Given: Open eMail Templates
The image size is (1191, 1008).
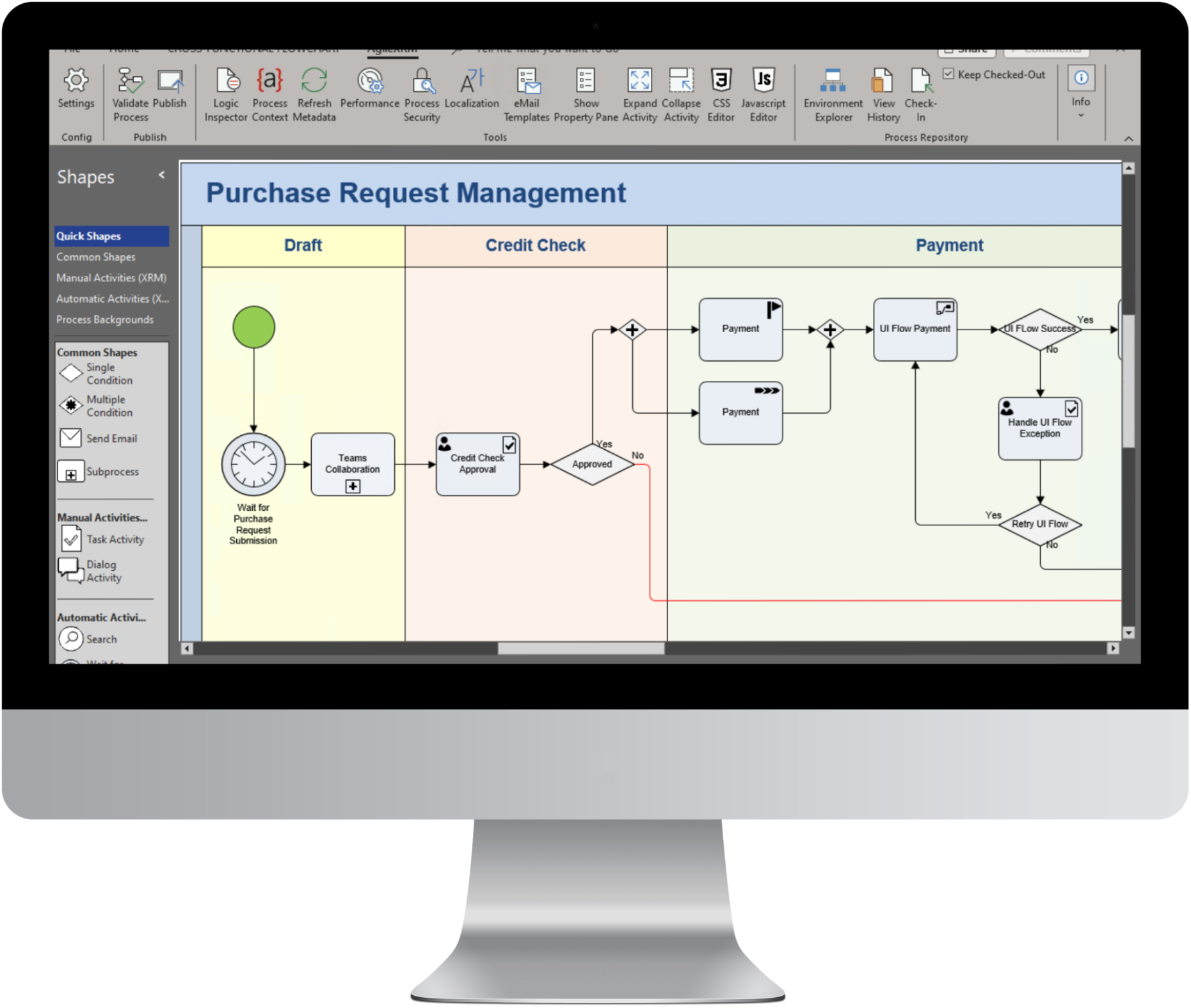Looking at the screenshot, I should coord(526,94).
